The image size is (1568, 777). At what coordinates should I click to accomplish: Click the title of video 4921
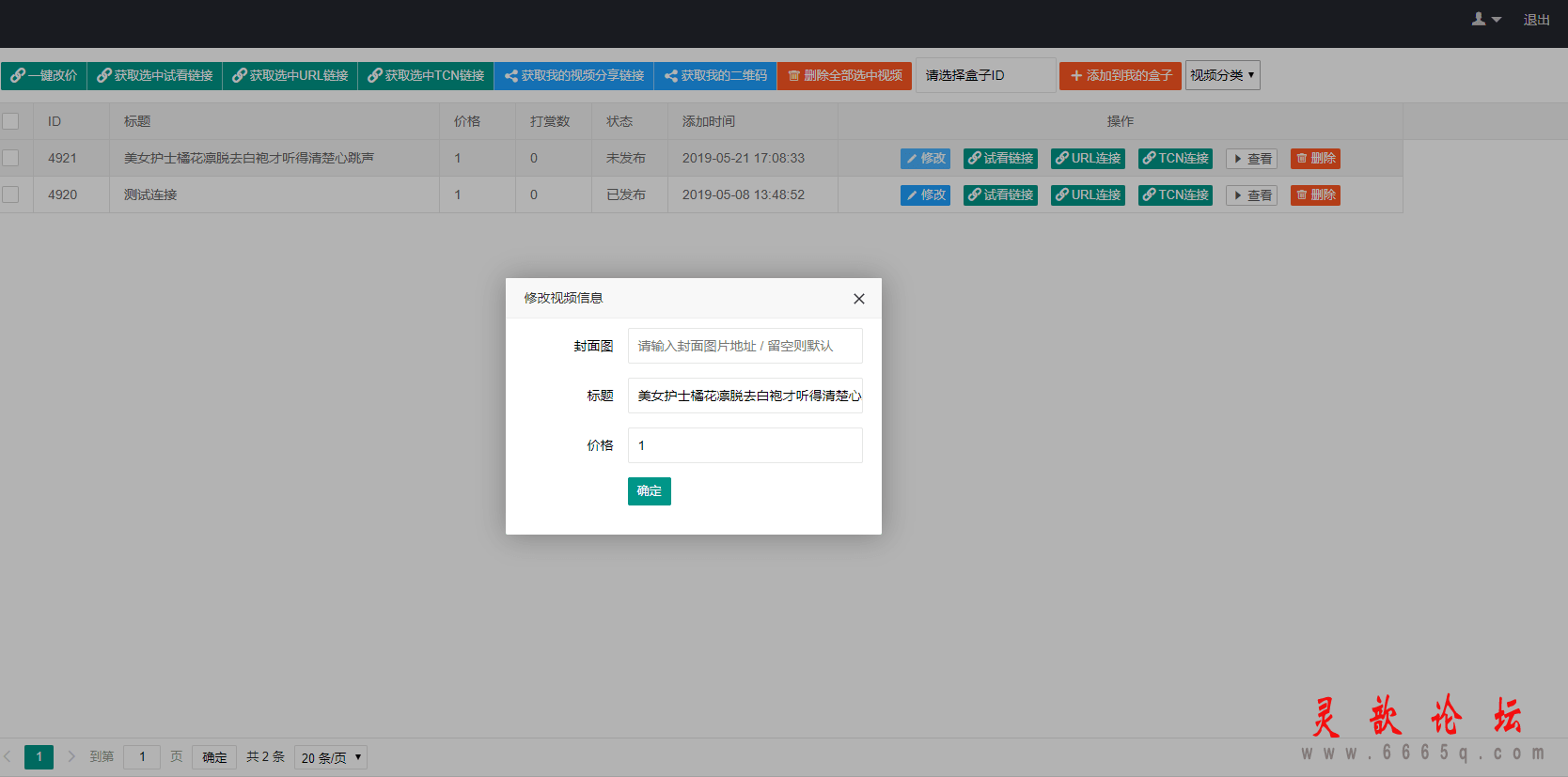(249, 158)
